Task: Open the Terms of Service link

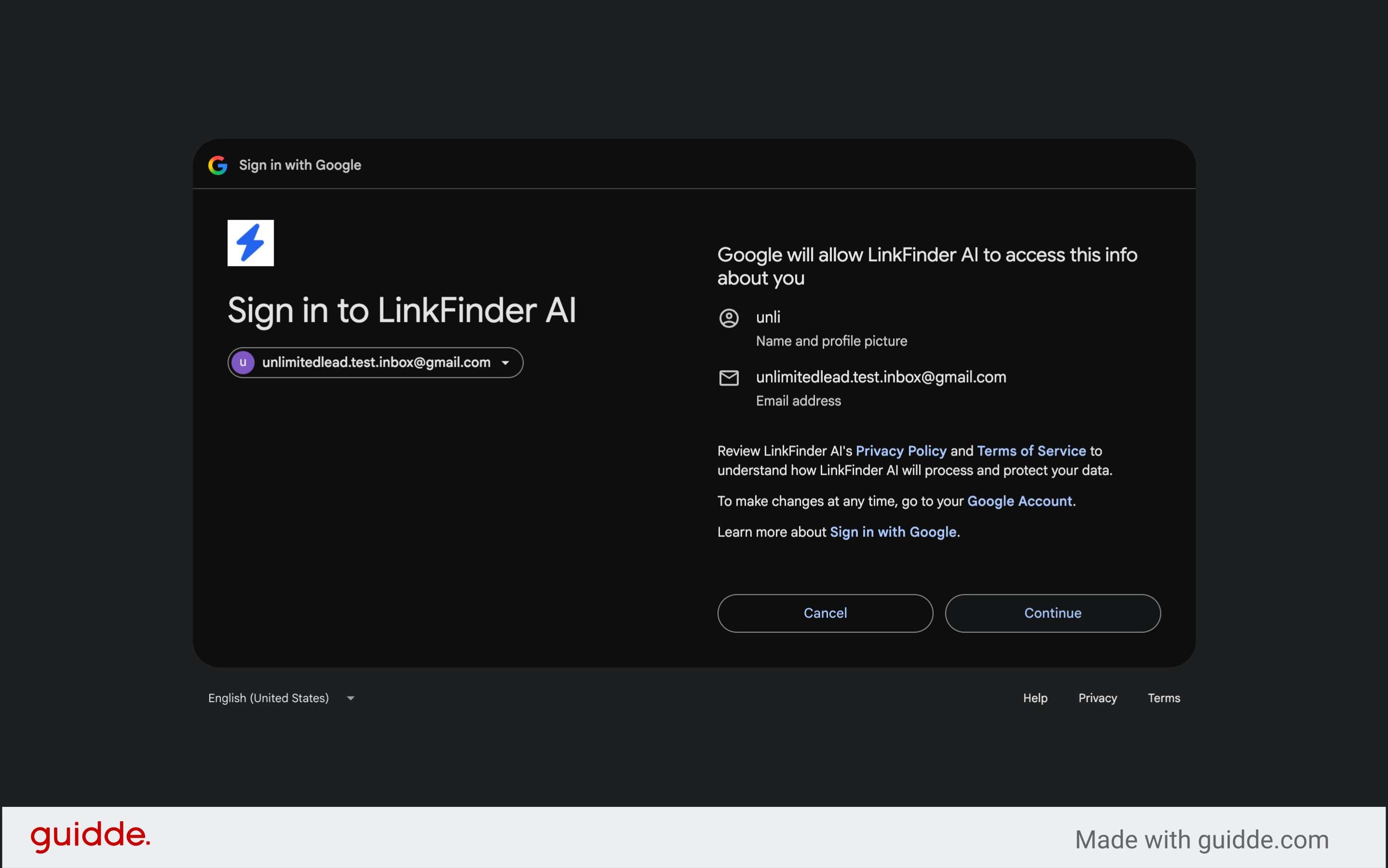Action: pos(1031,451)
